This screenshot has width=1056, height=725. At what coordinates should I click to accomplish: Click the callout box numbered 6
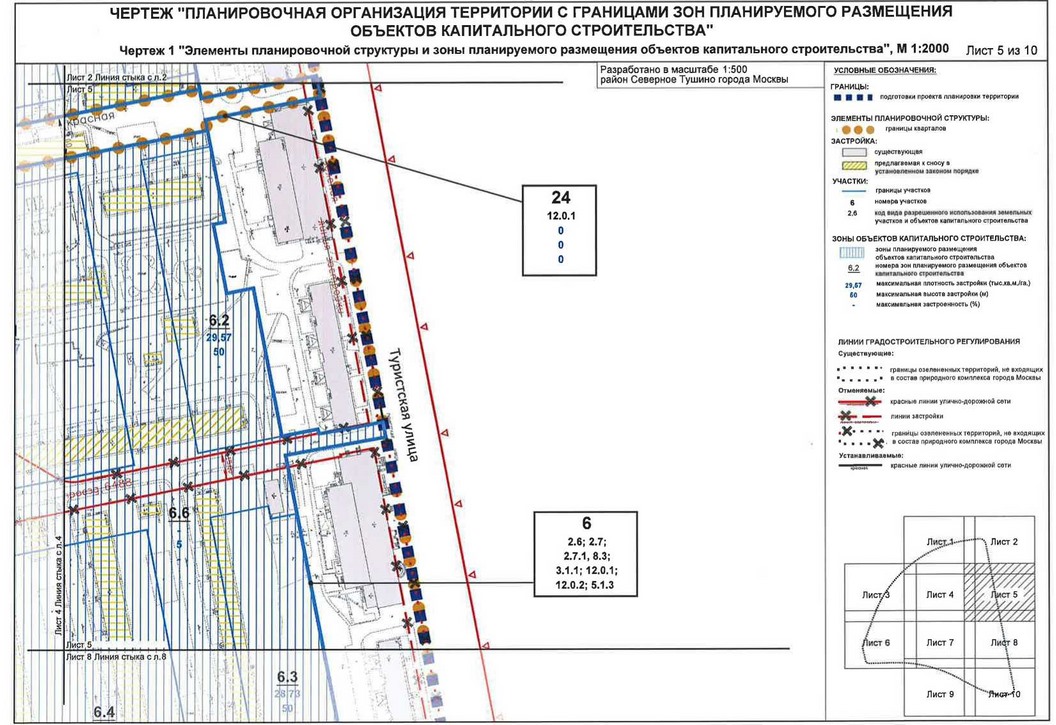tap(586, 553)
